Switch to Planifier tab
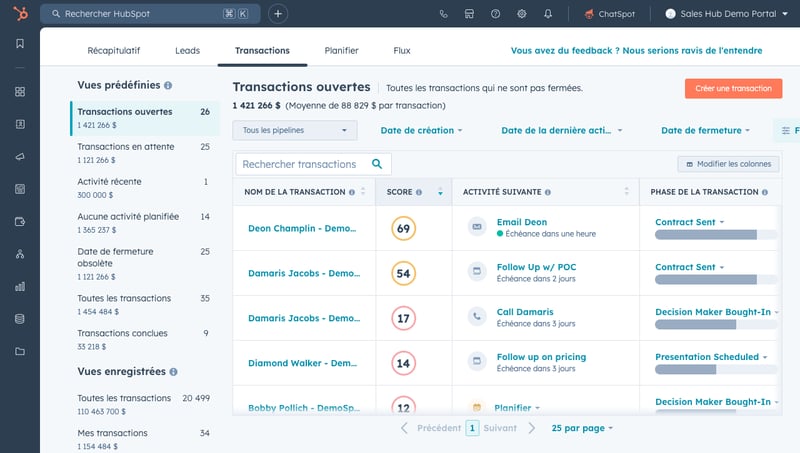Viewport: 800px width, 453px height. click(341, 51)
